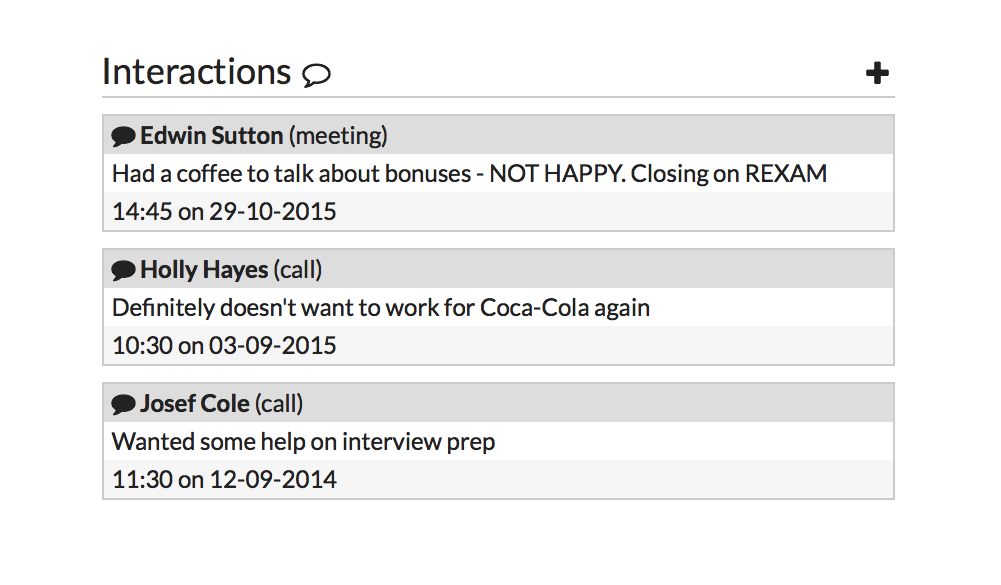Open Edwin Sutton's contact name
The height and width of the screenshot is (585, 1001).
click(211, 135)
